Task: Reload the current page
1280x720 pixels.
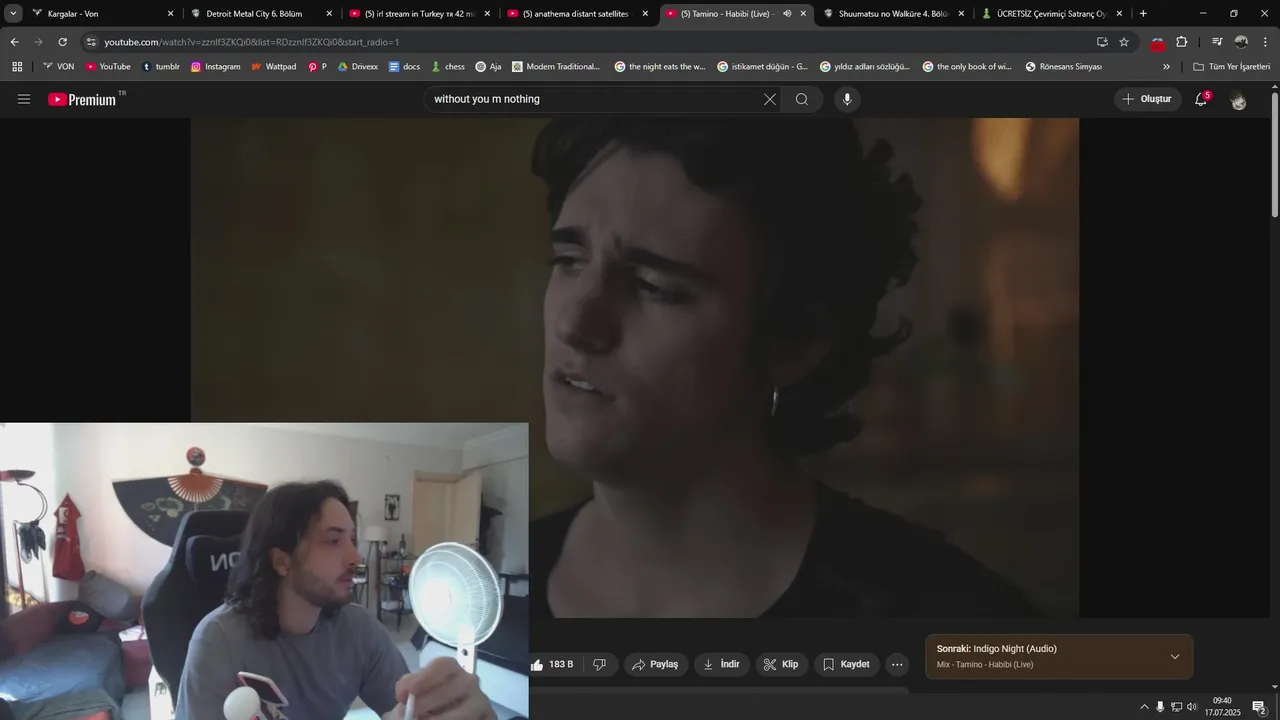Action: tap(62, 42)
